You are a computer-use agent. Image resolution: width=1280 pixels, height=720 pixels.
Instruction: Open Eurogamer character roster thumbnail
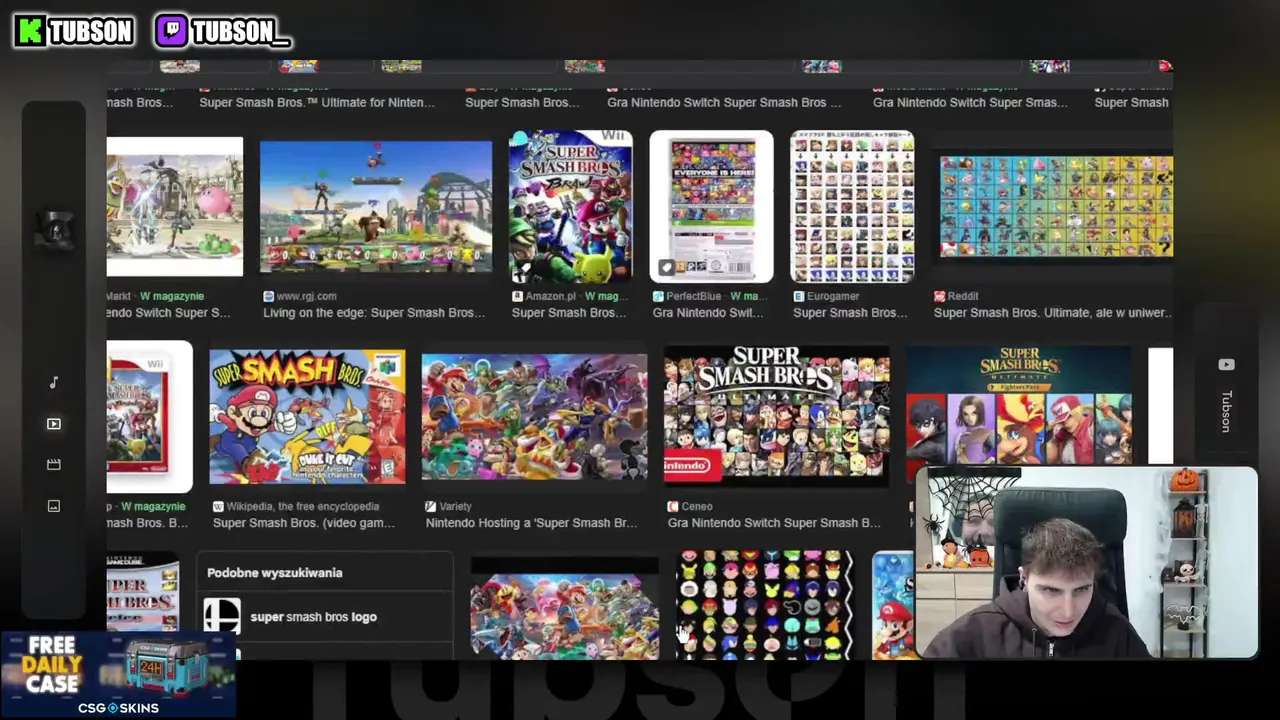(x=852, y=207)
